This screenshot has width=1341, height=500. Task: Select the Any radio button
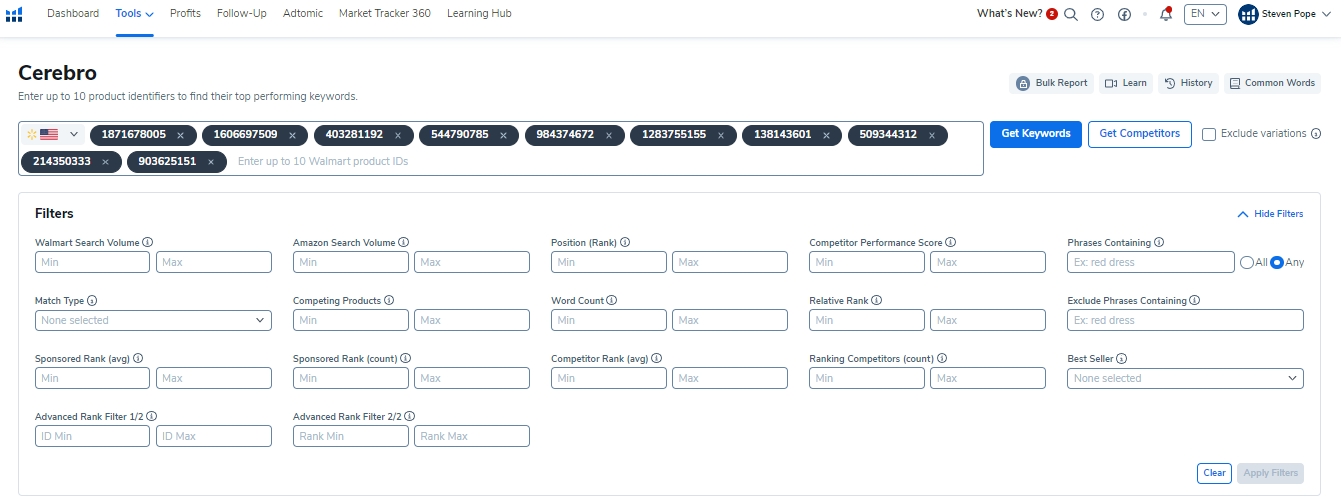[1277, 262]
